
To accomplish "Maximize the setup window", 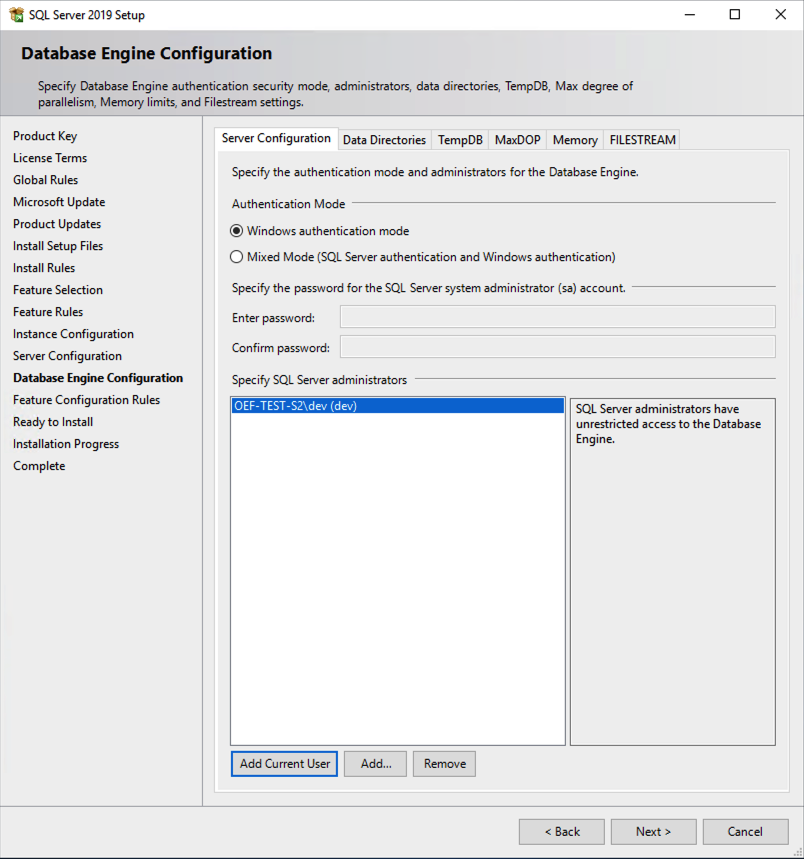I will pos(735,15).
